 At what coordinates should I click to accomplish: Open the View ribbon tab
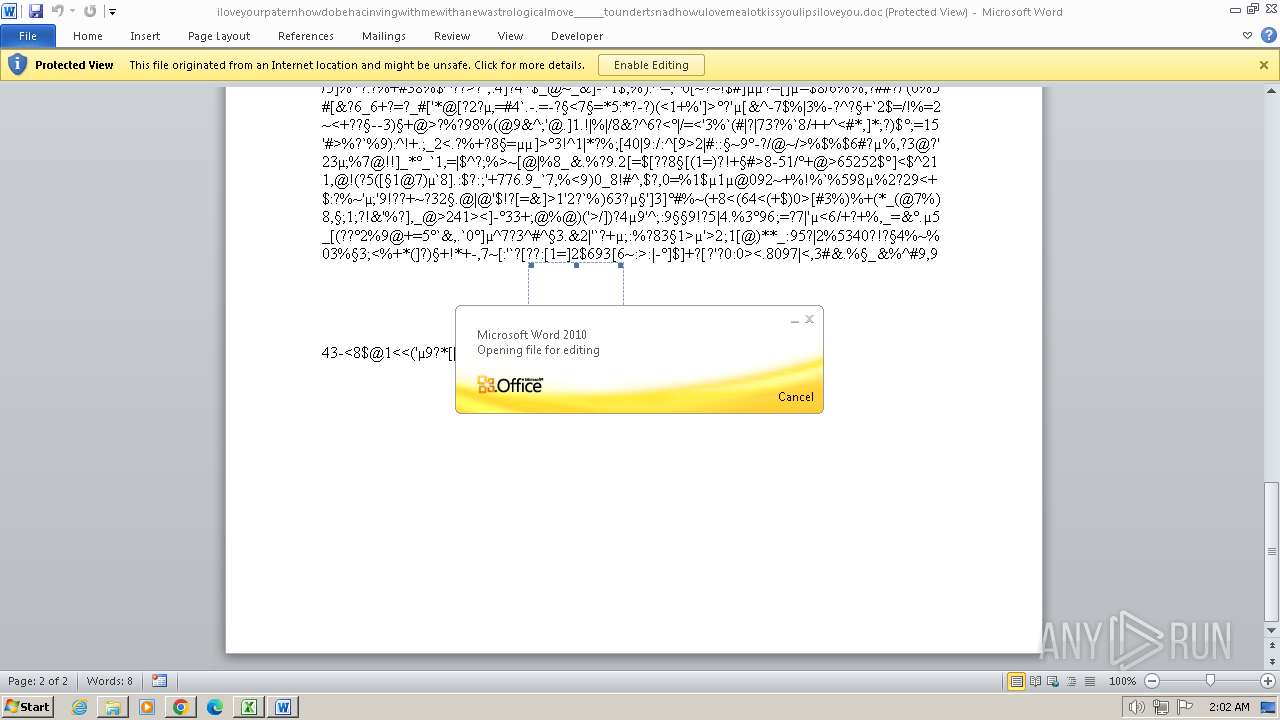click(510, 36)
